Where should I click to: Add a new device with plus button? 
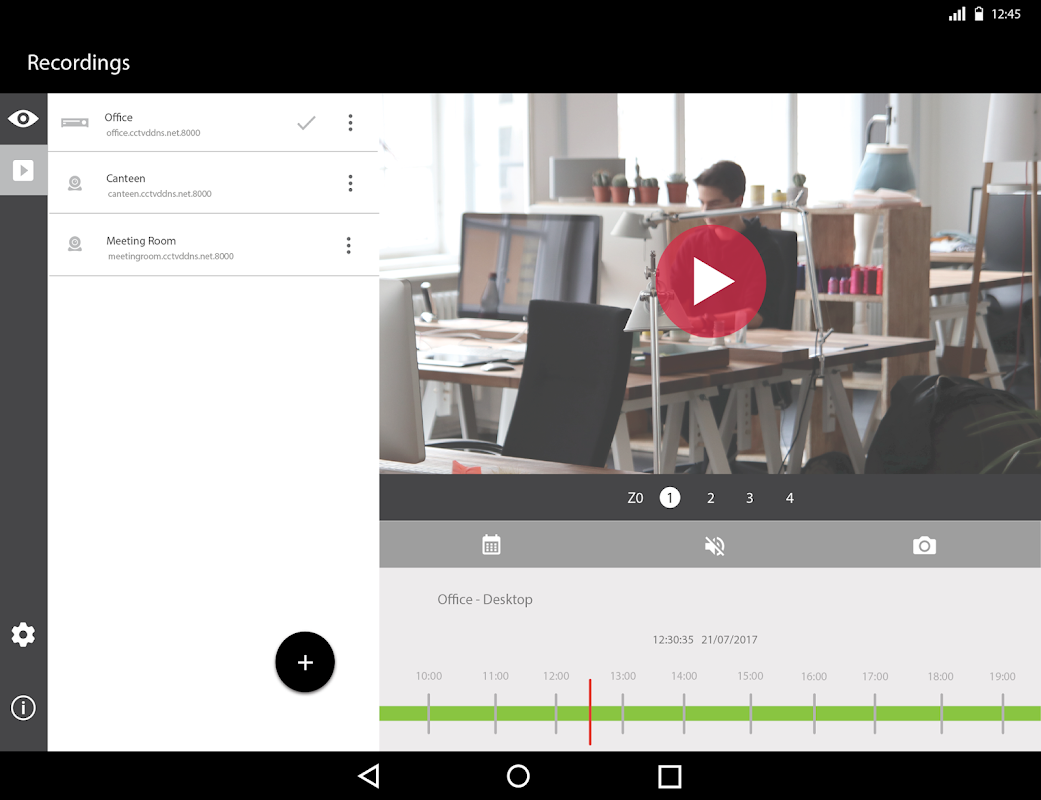(x=305, y=662)
